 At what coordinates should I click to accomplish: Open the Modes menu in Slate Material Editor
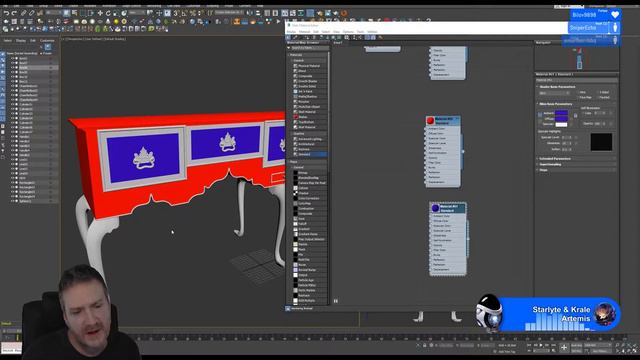click(x=291, y=32)
